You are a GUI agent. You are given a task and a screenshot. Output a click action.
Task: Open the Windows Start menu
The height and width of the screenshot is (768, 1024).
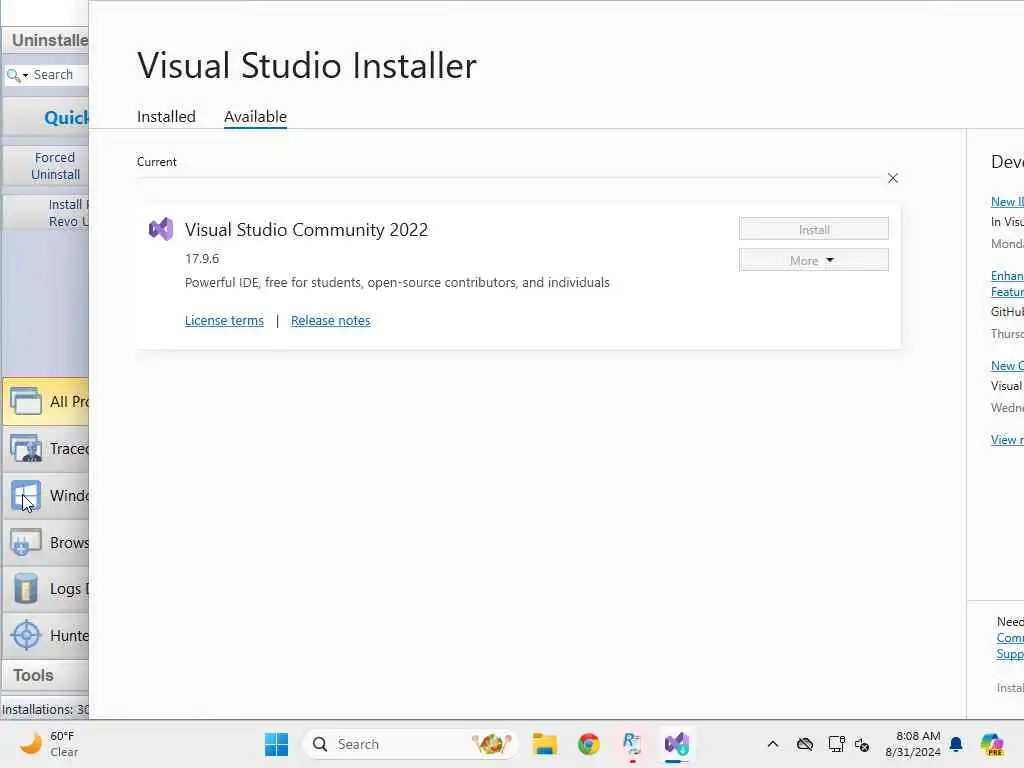coord(276,744)
